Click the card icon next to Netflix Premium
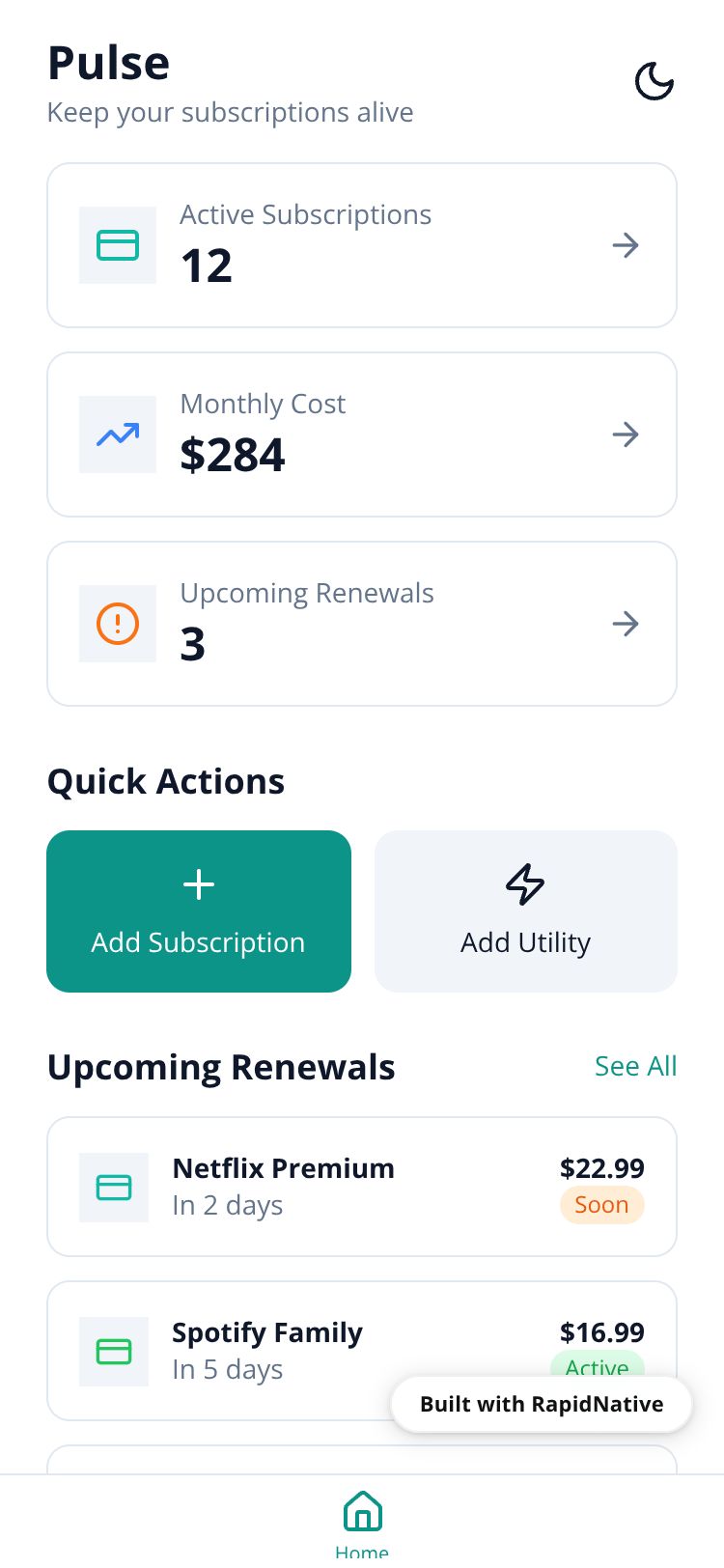Screen dimensions: 724x1568 (114, 1188)
